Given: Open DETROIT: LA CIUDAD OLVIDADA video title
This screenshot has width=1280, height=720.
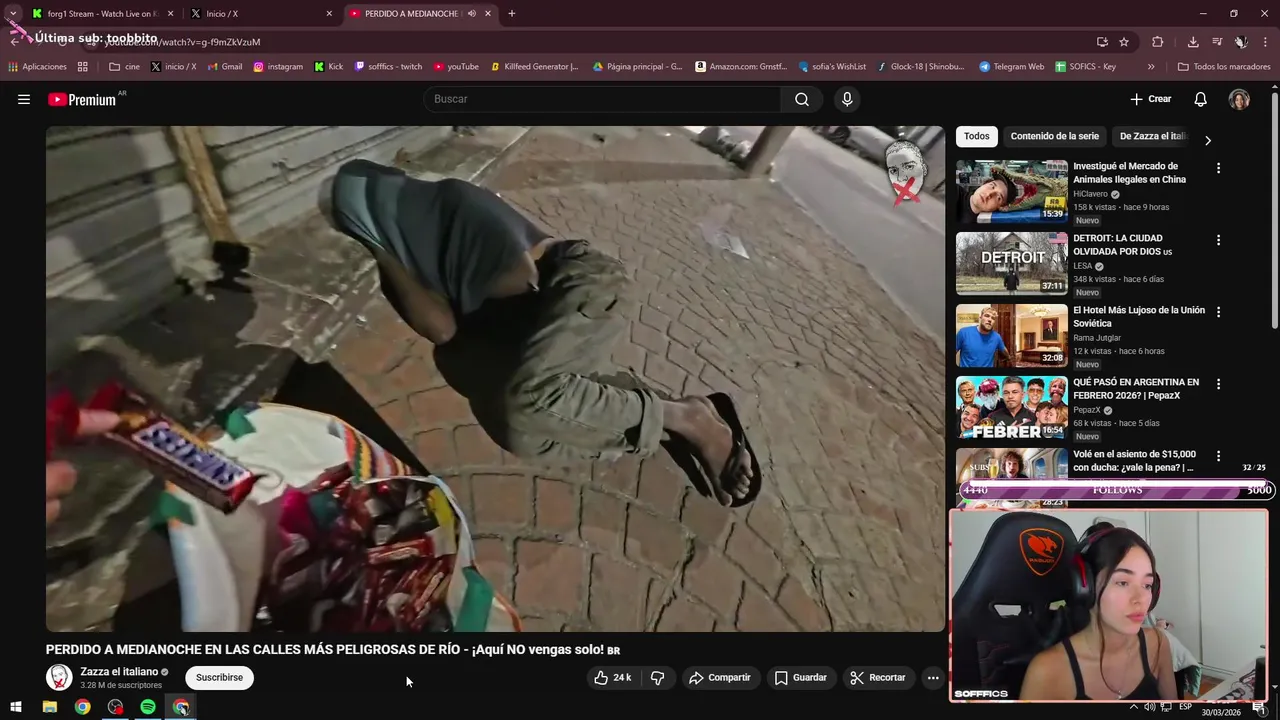Looking at the screenshot, I should click(x=1122, y=245).
